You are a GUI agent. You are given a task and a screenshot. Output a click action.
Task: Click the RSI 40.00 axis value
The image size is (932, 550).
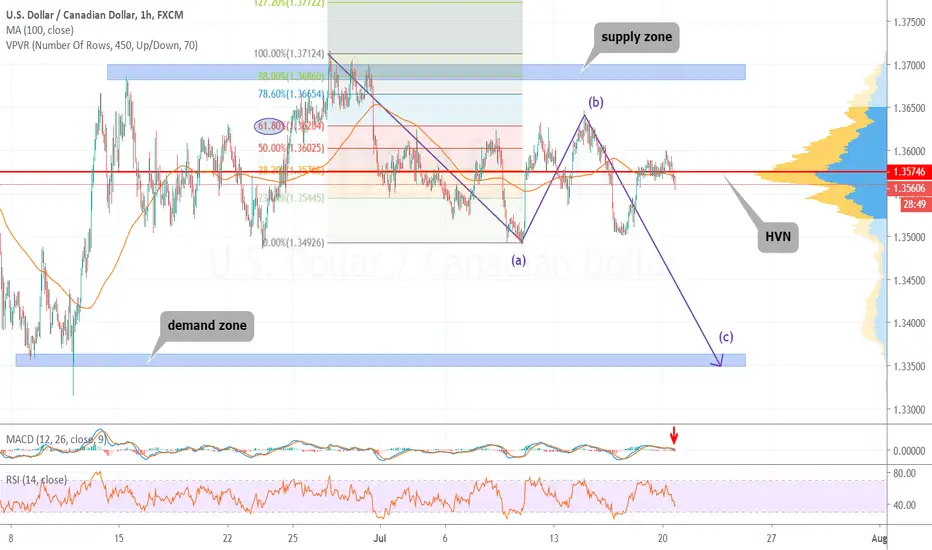pos(905,505)
